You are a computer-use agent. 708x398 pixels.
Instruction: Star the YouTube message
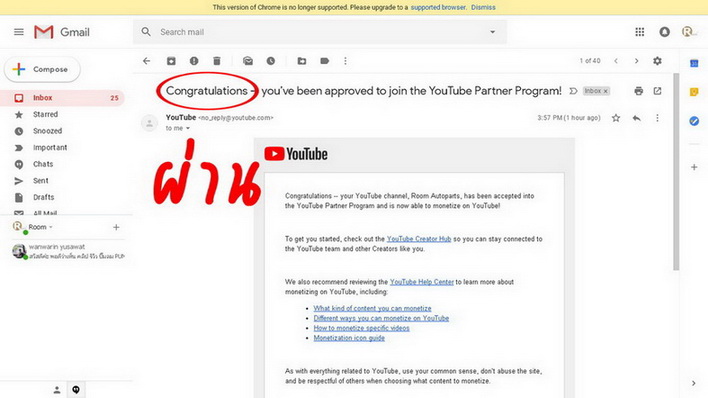tap(616, 118)
